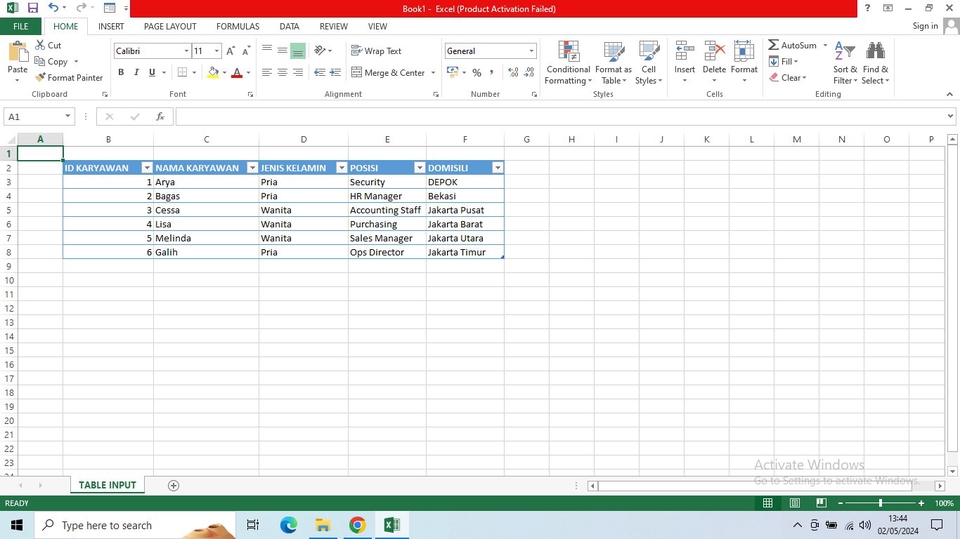Open Format as Table gallery
Image resolution: width=960 pixels, height=539 pixels.
613,62
